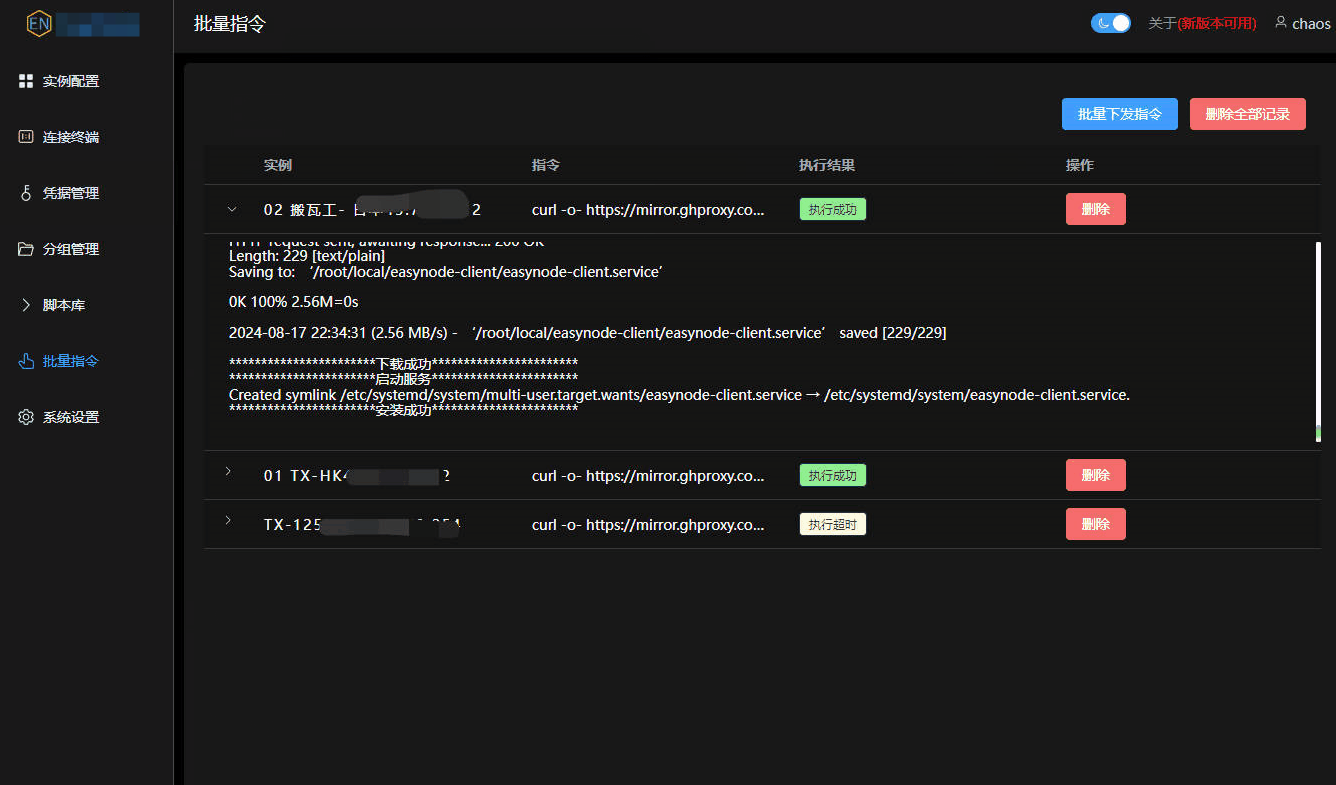Screen dimensions: 1336x785
Task: Click the 'Length: 229 [text/plain]' log line
Action: 307,256
